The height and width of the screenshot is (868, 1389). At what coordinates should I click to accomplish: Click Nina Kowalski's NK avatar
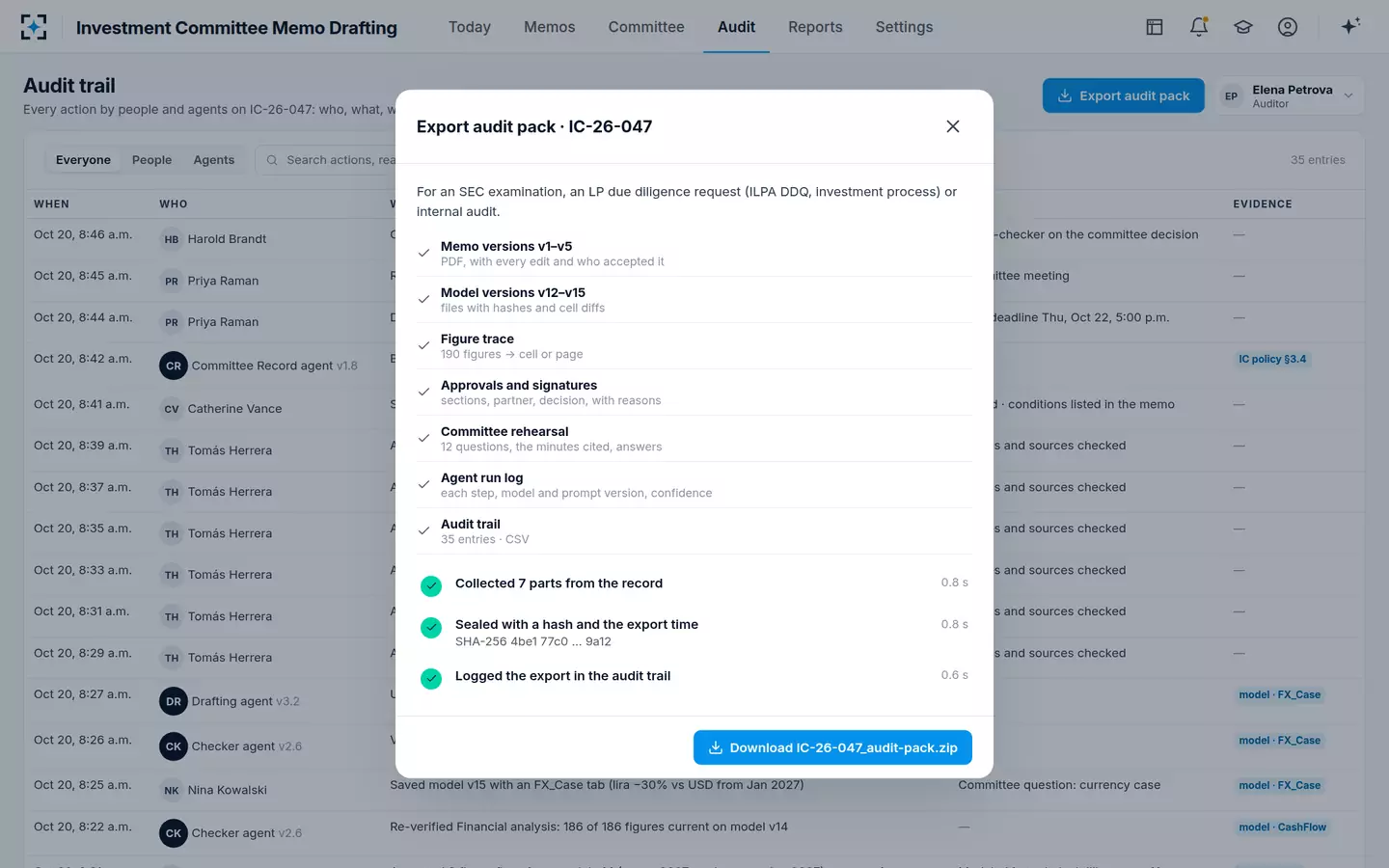[x=172, y=790]
